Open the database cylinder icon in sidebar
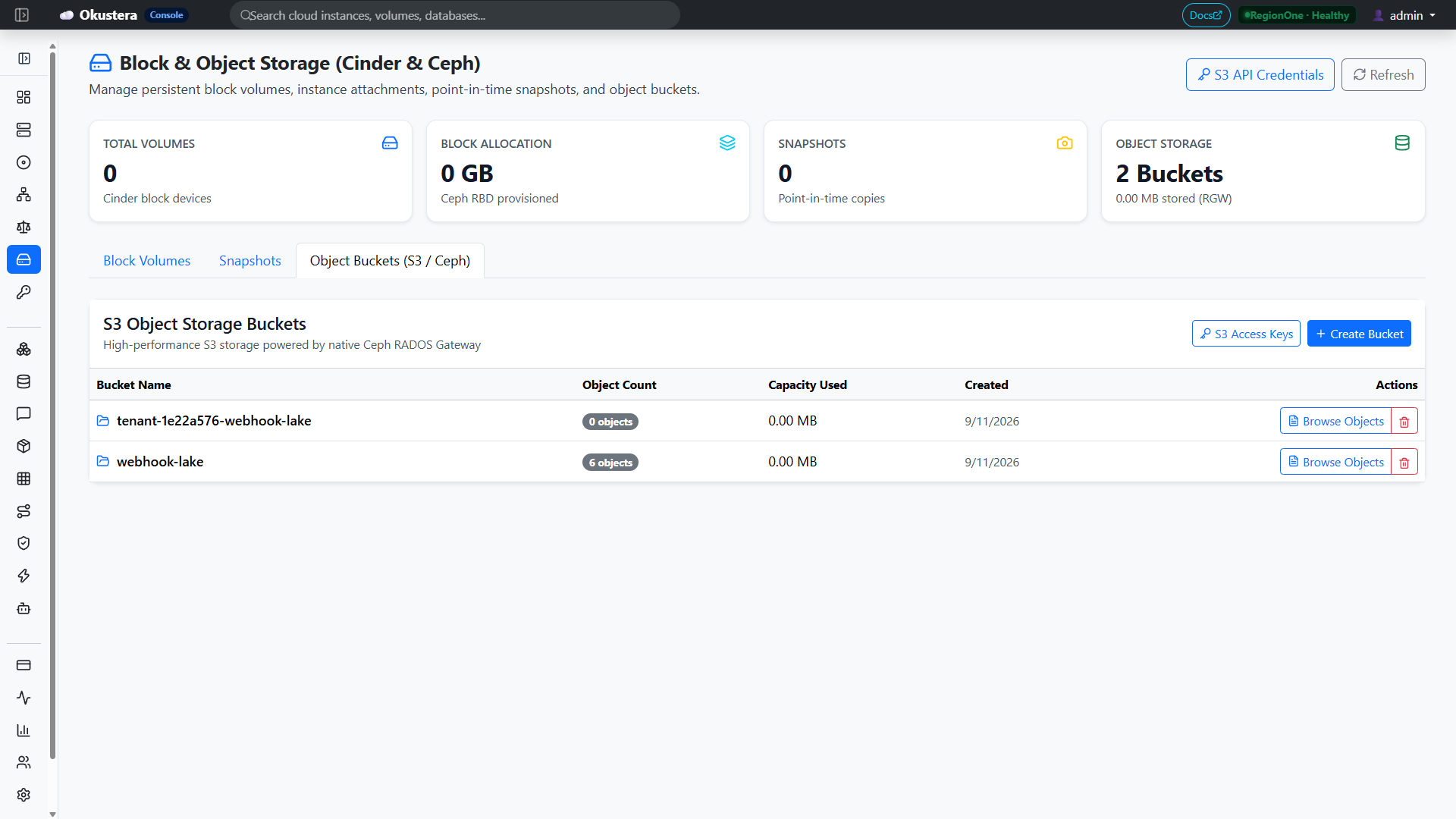 [24, 381]
